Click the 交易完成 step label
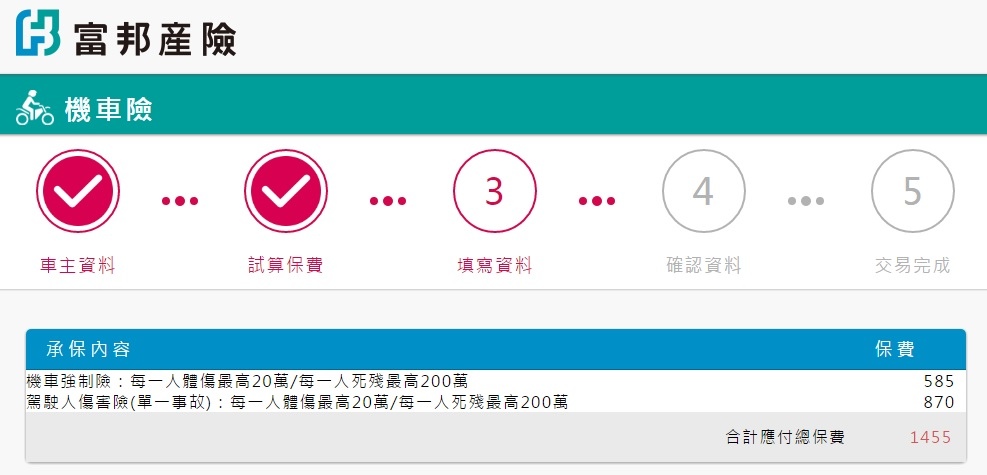This screenshot has height=475, width=987. 913,265
